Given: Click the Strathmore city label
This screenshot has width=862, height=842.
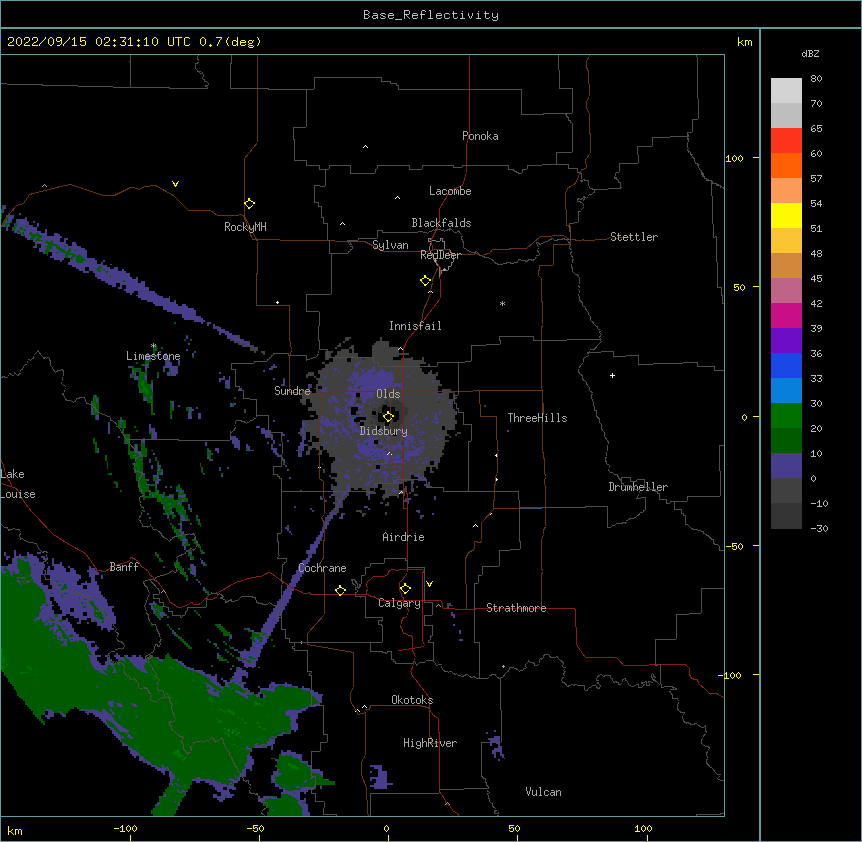Looking at the screenshot, I should point(516,608).
